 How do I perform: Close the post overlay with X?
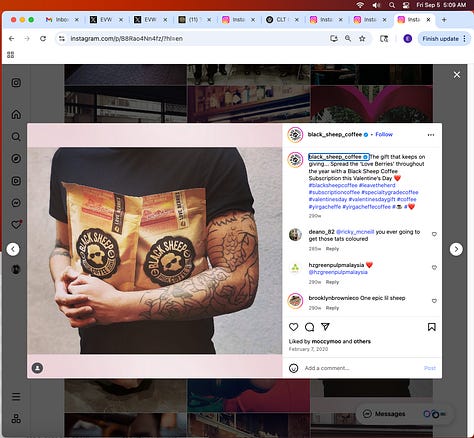pyautogui.click(x=457, y=75)
